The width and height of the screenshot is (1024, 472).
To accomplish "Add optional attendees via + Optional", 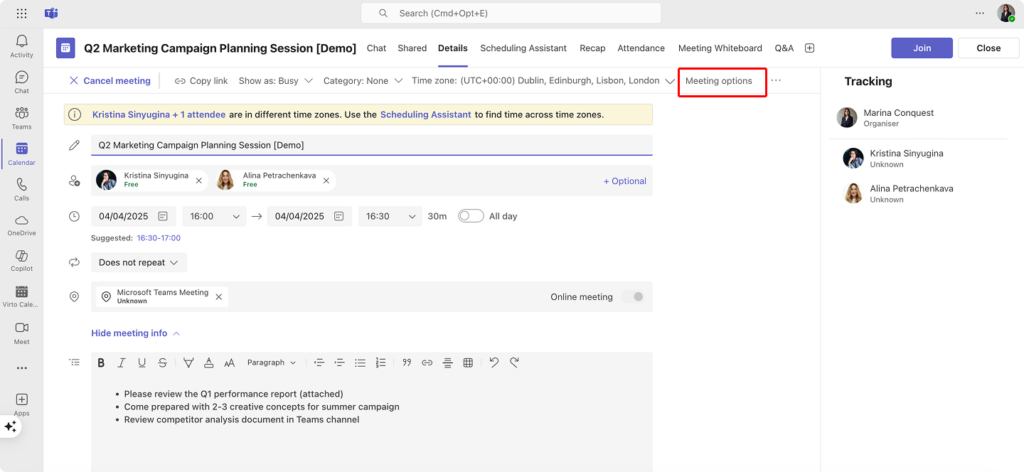I will 624,181.
